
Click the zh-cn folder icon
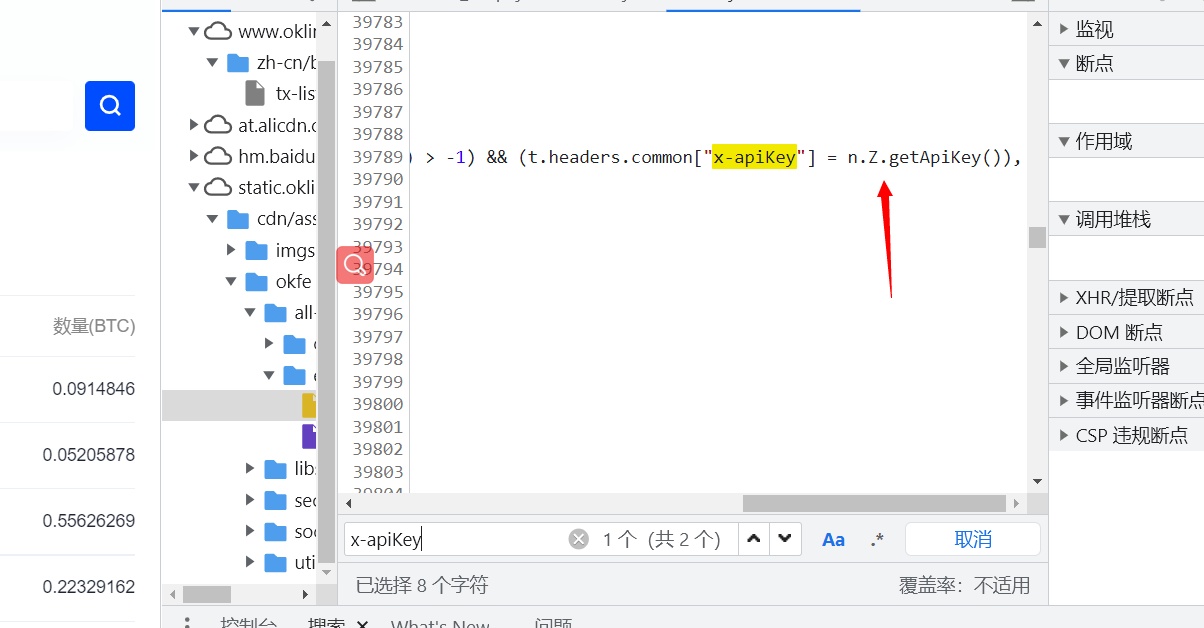(238, 63)
